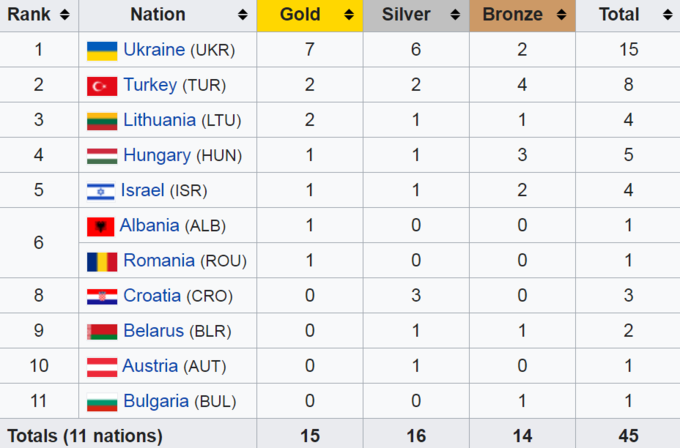Click the Hungary flag icon

tap(102, 156)
